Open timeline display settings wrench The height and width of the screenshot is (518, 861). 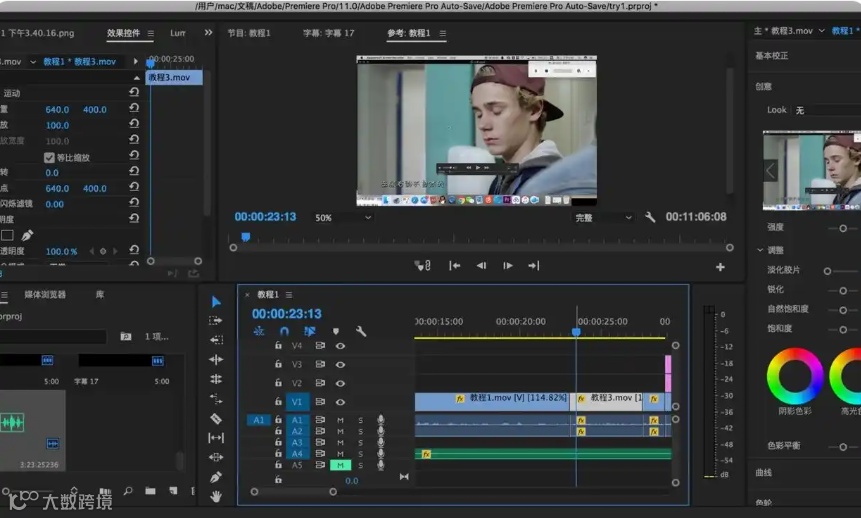(x=361, y=331)
